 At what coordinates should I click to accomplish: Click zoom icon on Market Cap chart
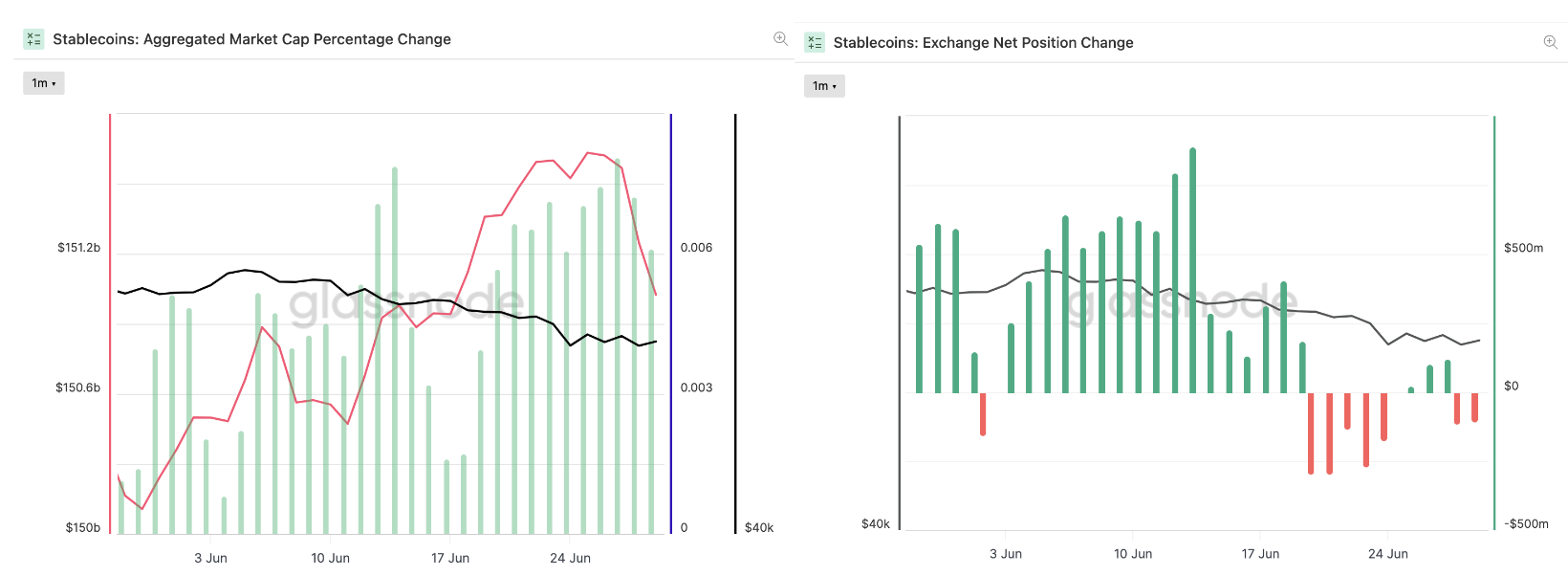pyautogui.click(x=780, y=38)
